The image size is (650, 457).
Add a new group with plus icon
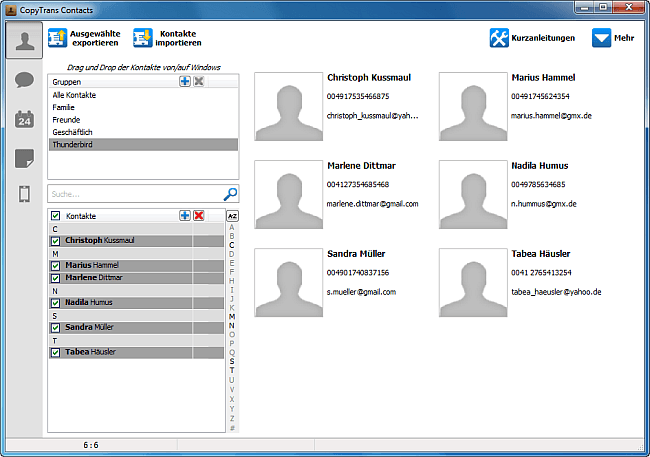click(x=185, y=81)
